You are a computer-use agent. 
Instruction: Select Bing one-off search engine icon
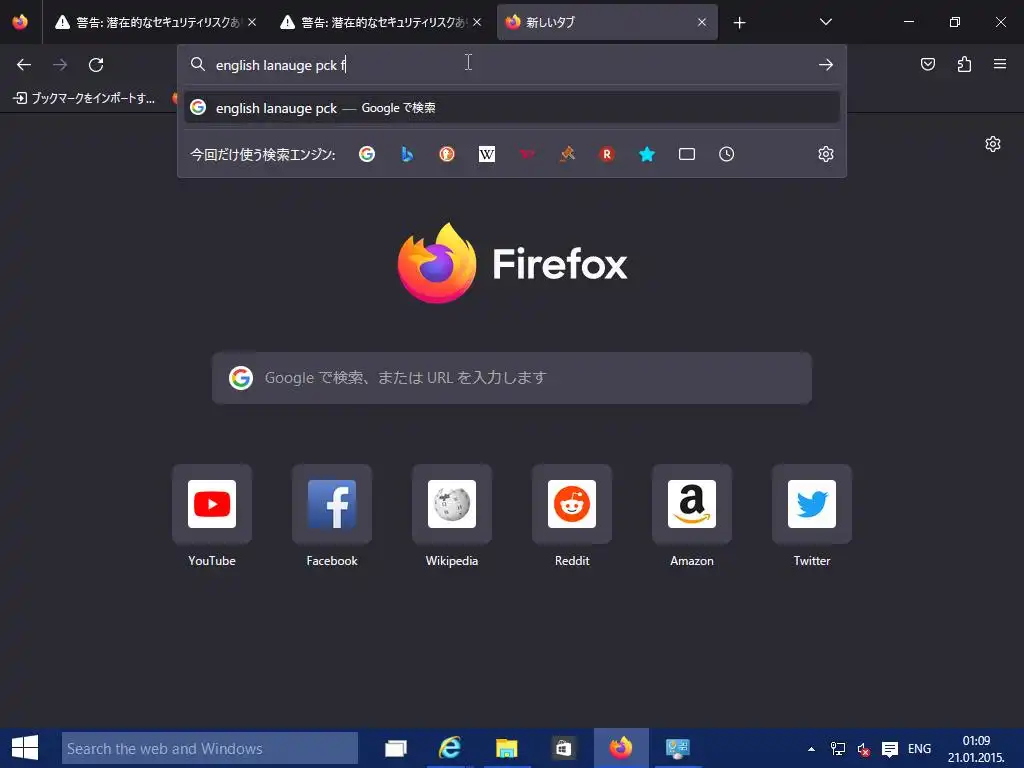[407, 154]
